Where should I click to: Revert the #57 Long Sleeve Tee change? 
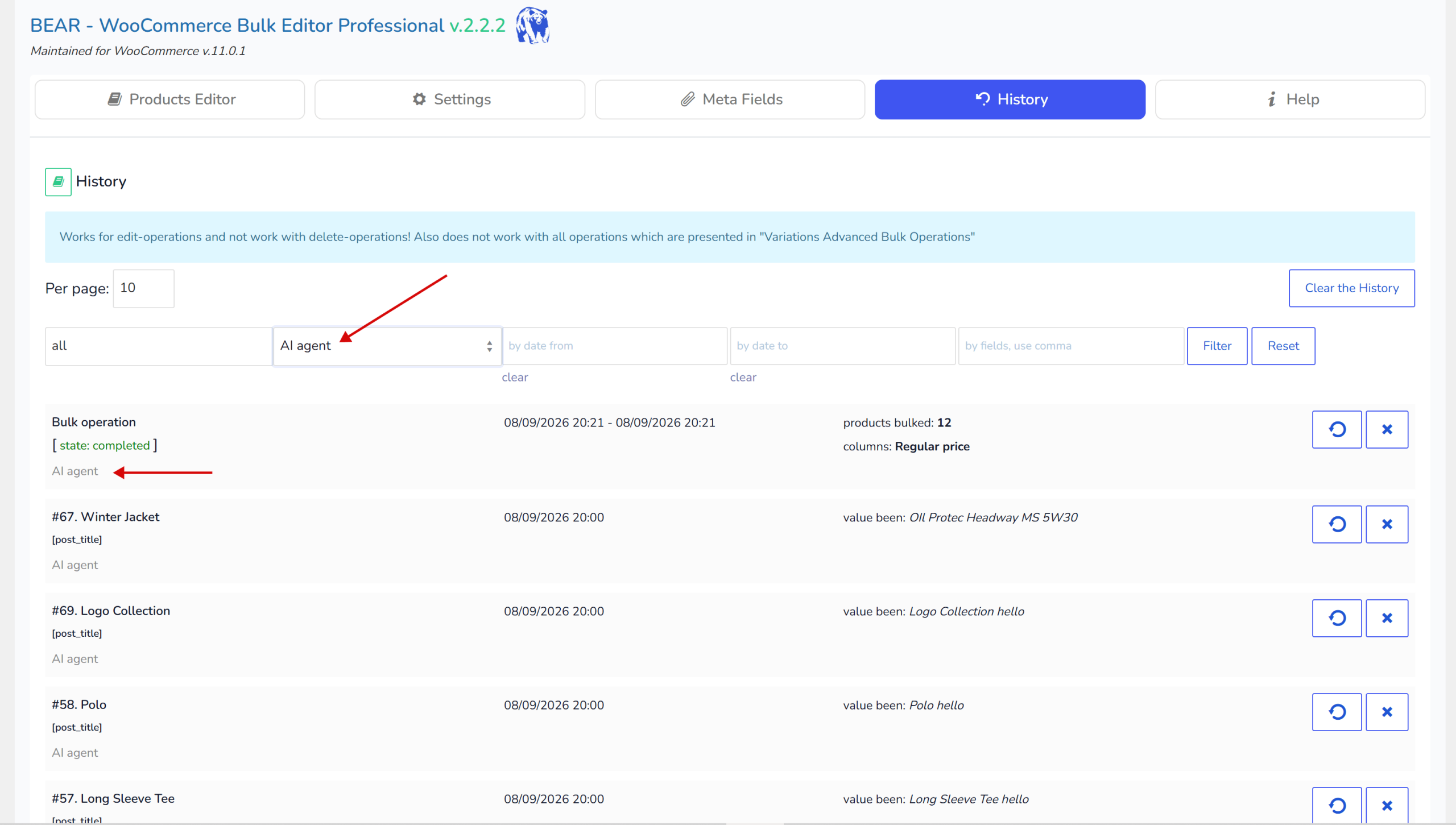1337,805
